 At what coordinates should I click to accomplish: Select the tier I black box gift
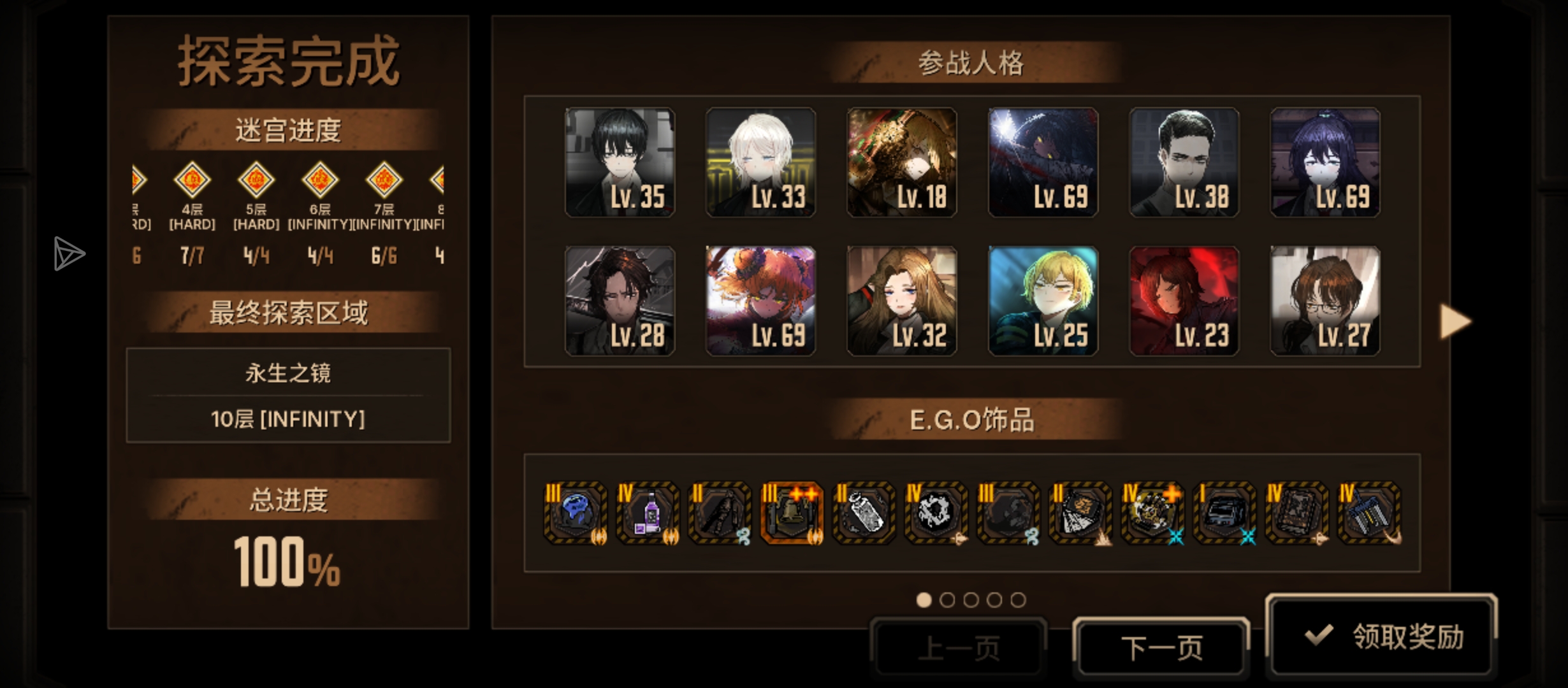(x=1224, y=513)
